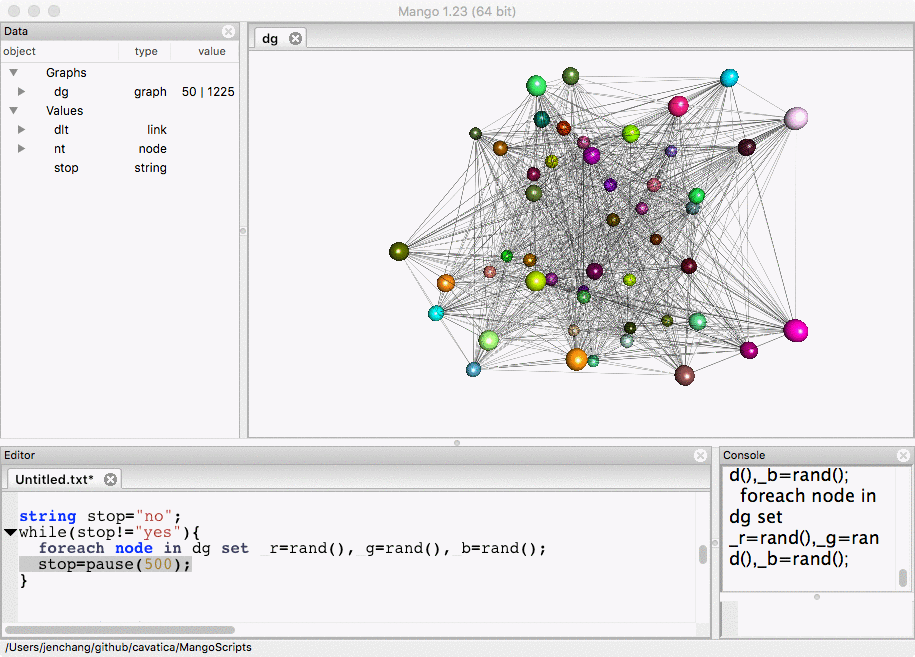Viewport: 915px width, 657px height.
Task: Click the 'value' column header
Action: [x=211, y=51]
